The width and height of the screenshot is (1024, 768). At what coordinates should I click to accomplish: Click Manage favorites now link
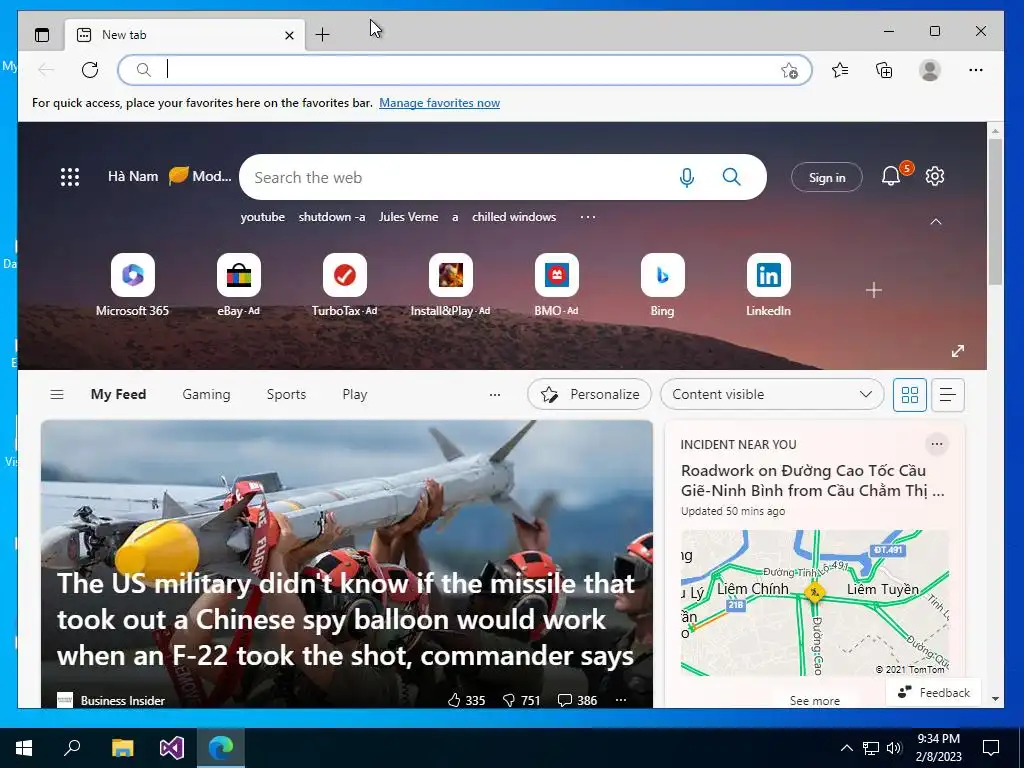pos(440,103)
